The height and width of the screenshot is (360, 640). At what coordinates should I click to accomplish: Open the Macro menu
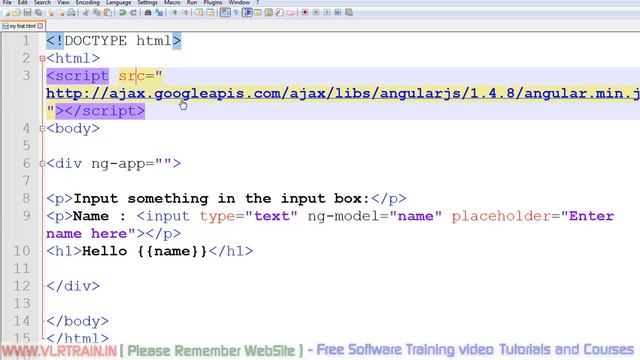click(x=172, y=2)
